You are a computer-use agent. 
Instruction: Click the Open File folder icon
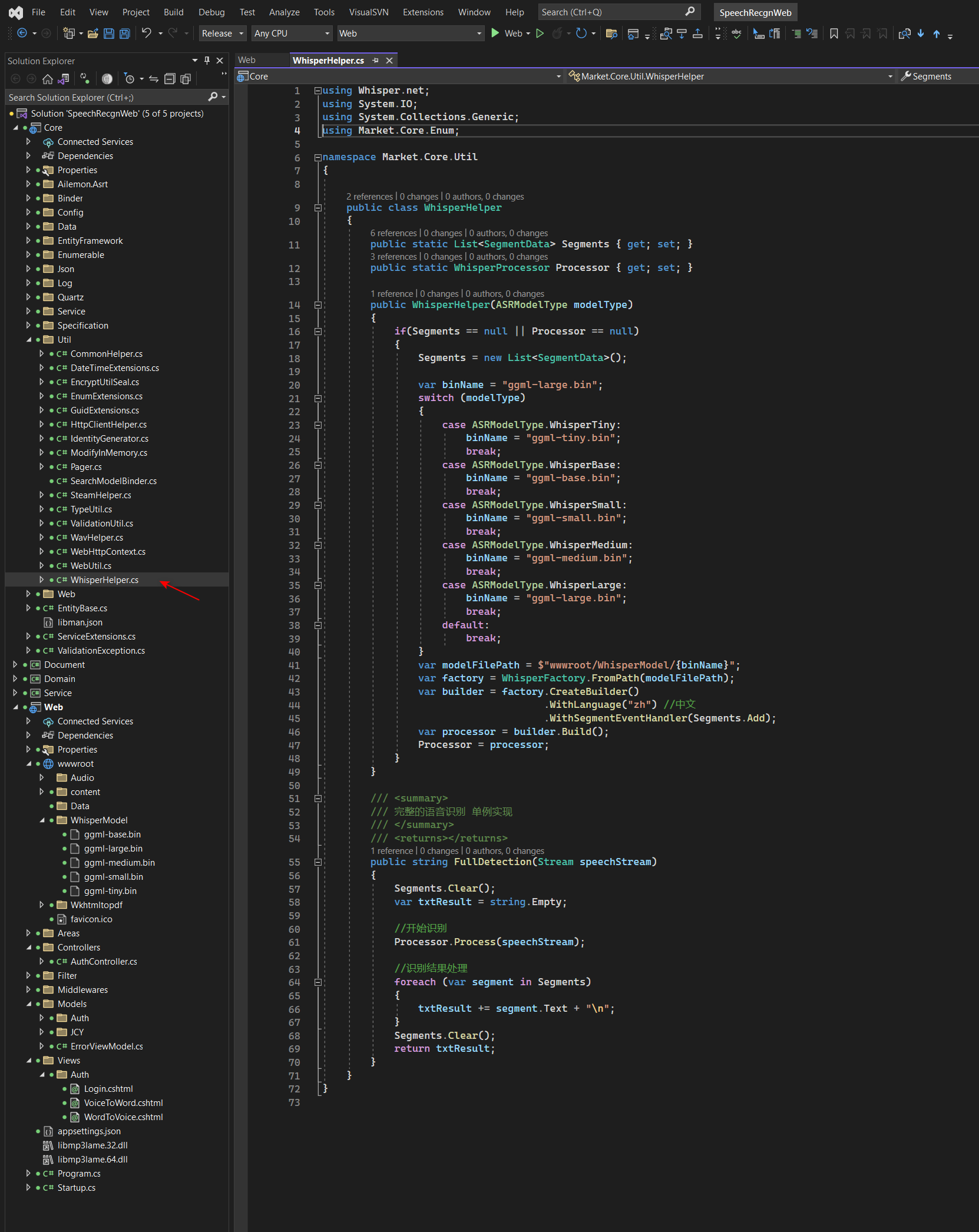click(x=92, y=34)
